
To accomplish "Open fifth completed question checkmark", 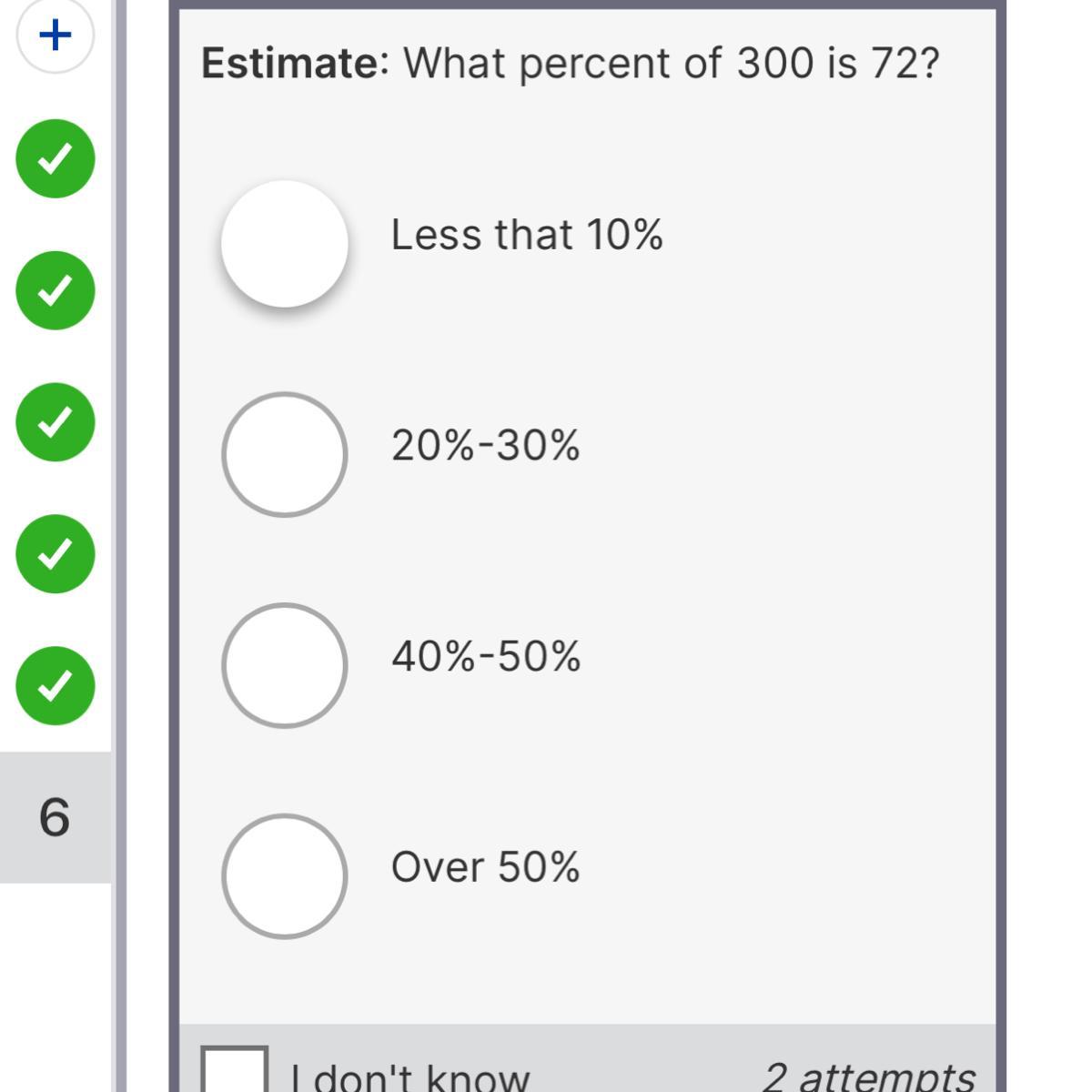I will [56, 686].
